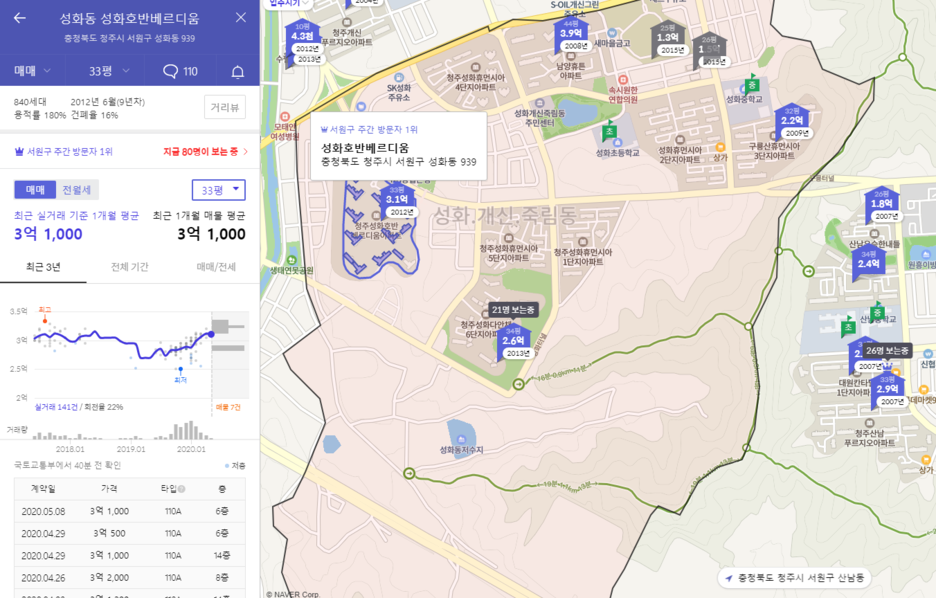Click the 성화초등학교 green flag icon
Screen dimensions: 936x598
pos(609,131)
